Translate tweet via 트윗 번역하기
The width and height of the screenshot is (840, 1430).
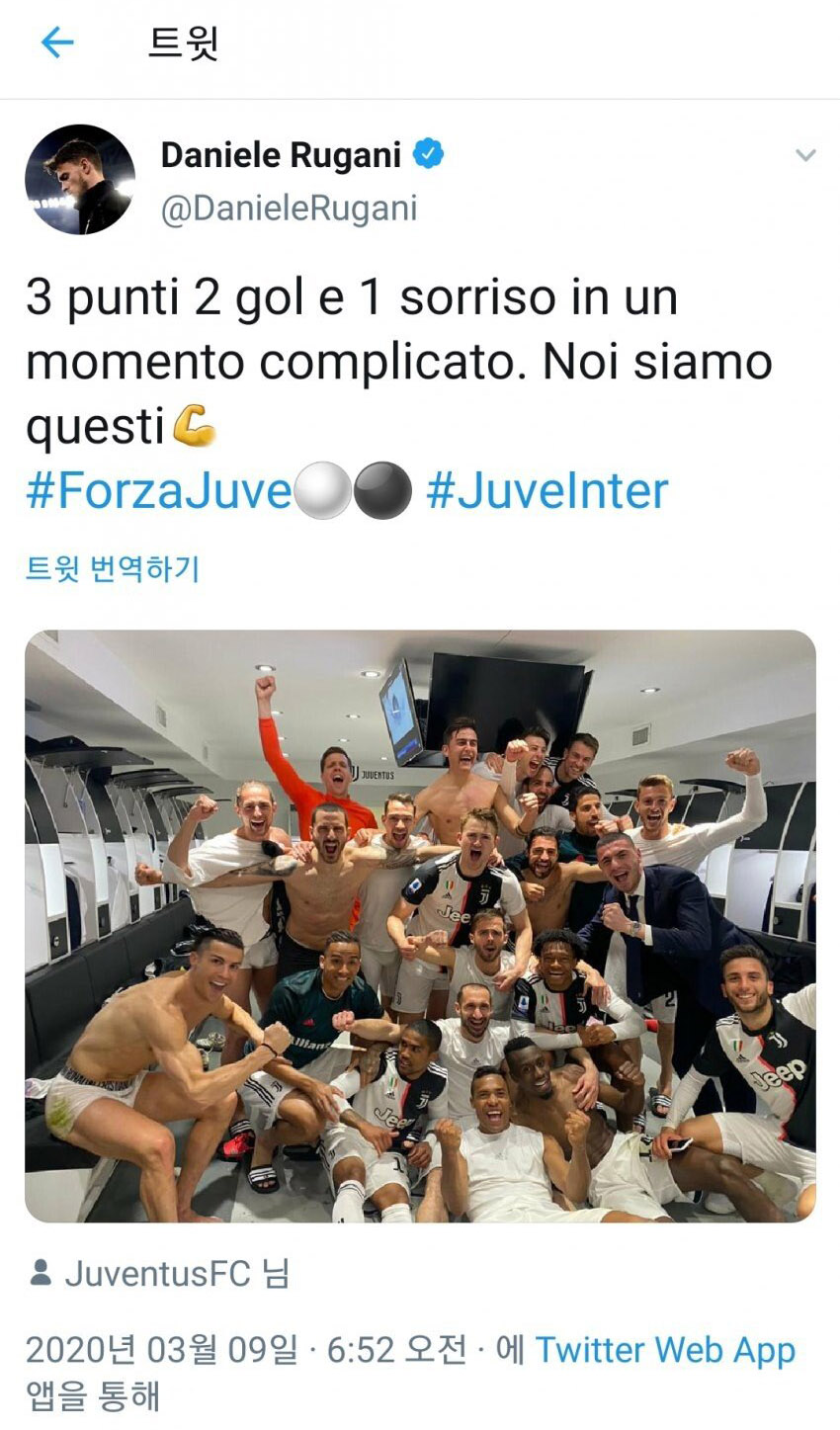pos(113,568)
